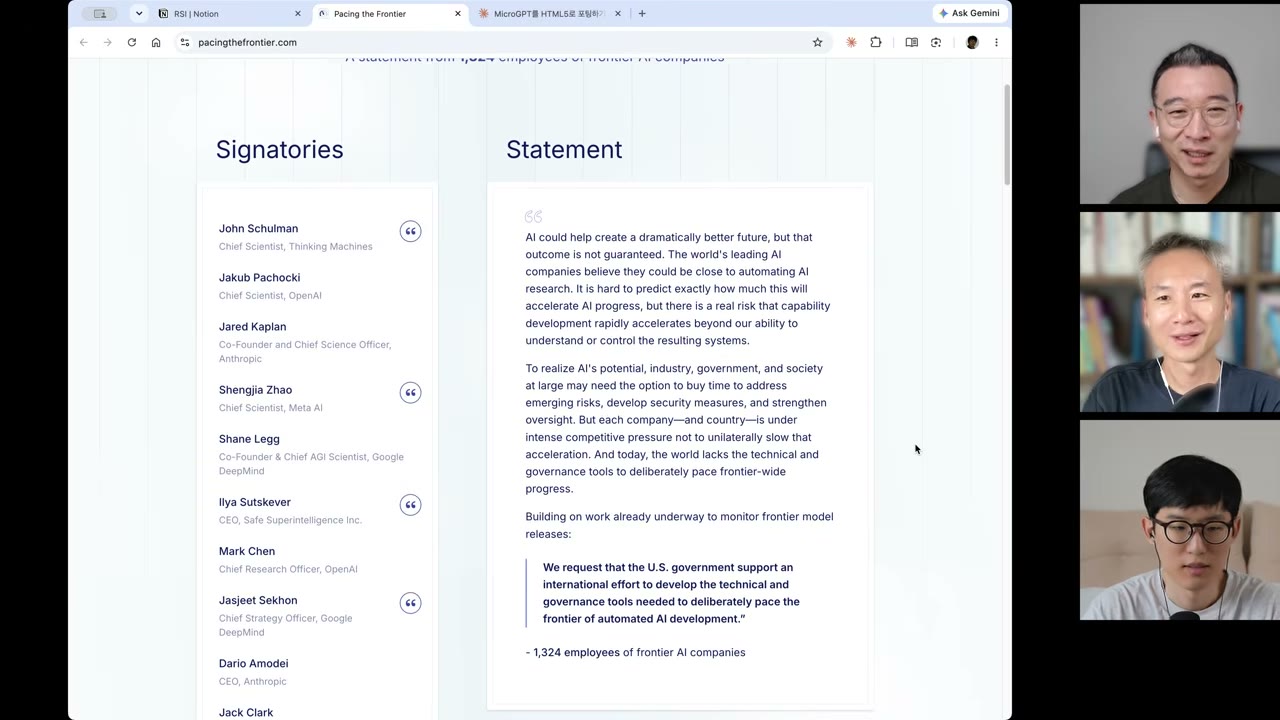This screenshot has height=720, width=1280.
Task: Switch to the RSI | Notion tab
Action: coord(230,13)
